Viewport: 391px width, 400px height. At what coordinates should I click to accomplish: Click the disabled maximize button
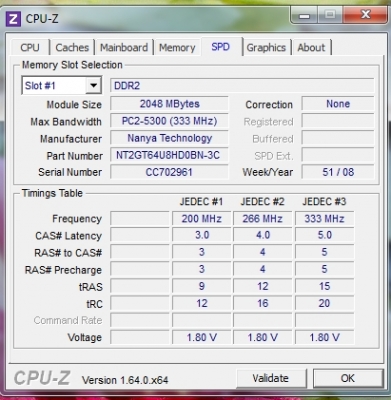(330, 15)
